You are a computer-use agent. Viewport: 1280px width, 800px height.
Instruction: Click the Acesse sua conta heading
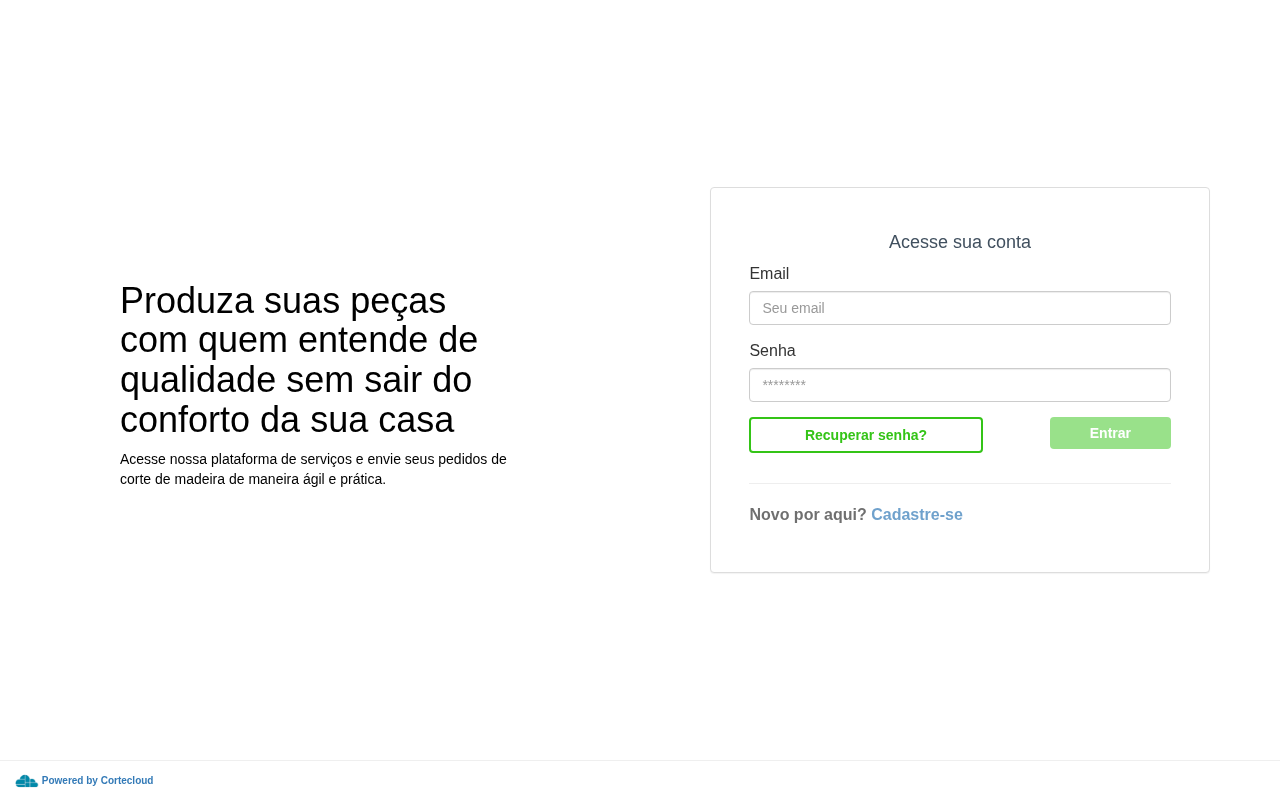pyautogui.click(x=960, y=242)
